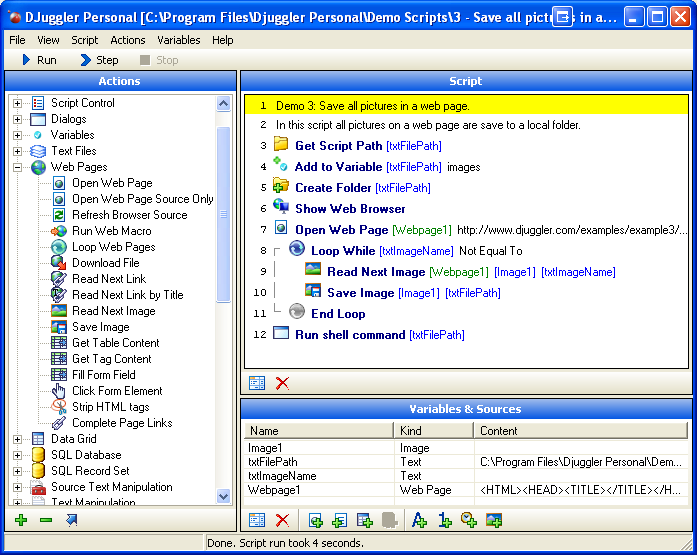Screen dimensions: 697x555
Task: Select script line Show Web Browser
Action: 466,209
